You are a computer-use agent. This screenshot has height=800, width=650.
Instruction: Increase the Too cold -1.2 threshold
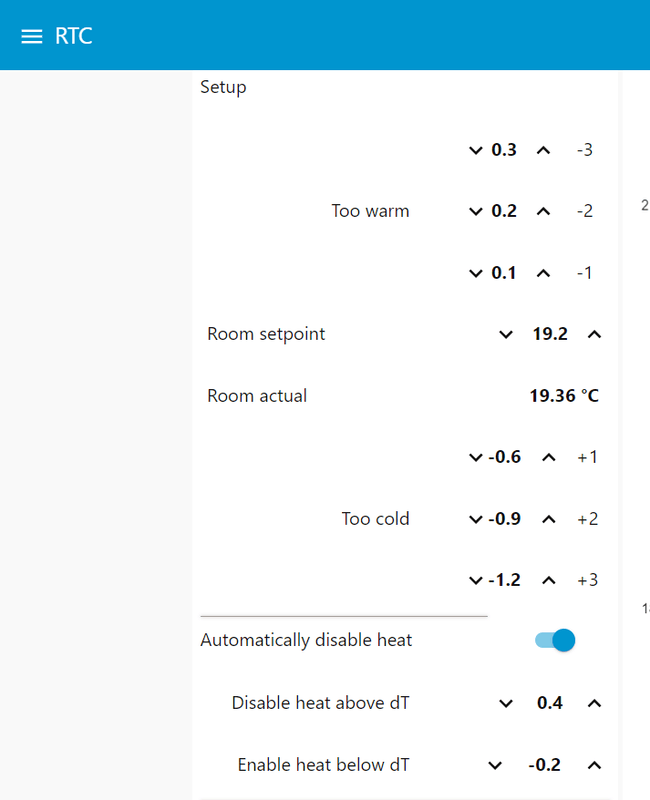[x=548, y=579]
